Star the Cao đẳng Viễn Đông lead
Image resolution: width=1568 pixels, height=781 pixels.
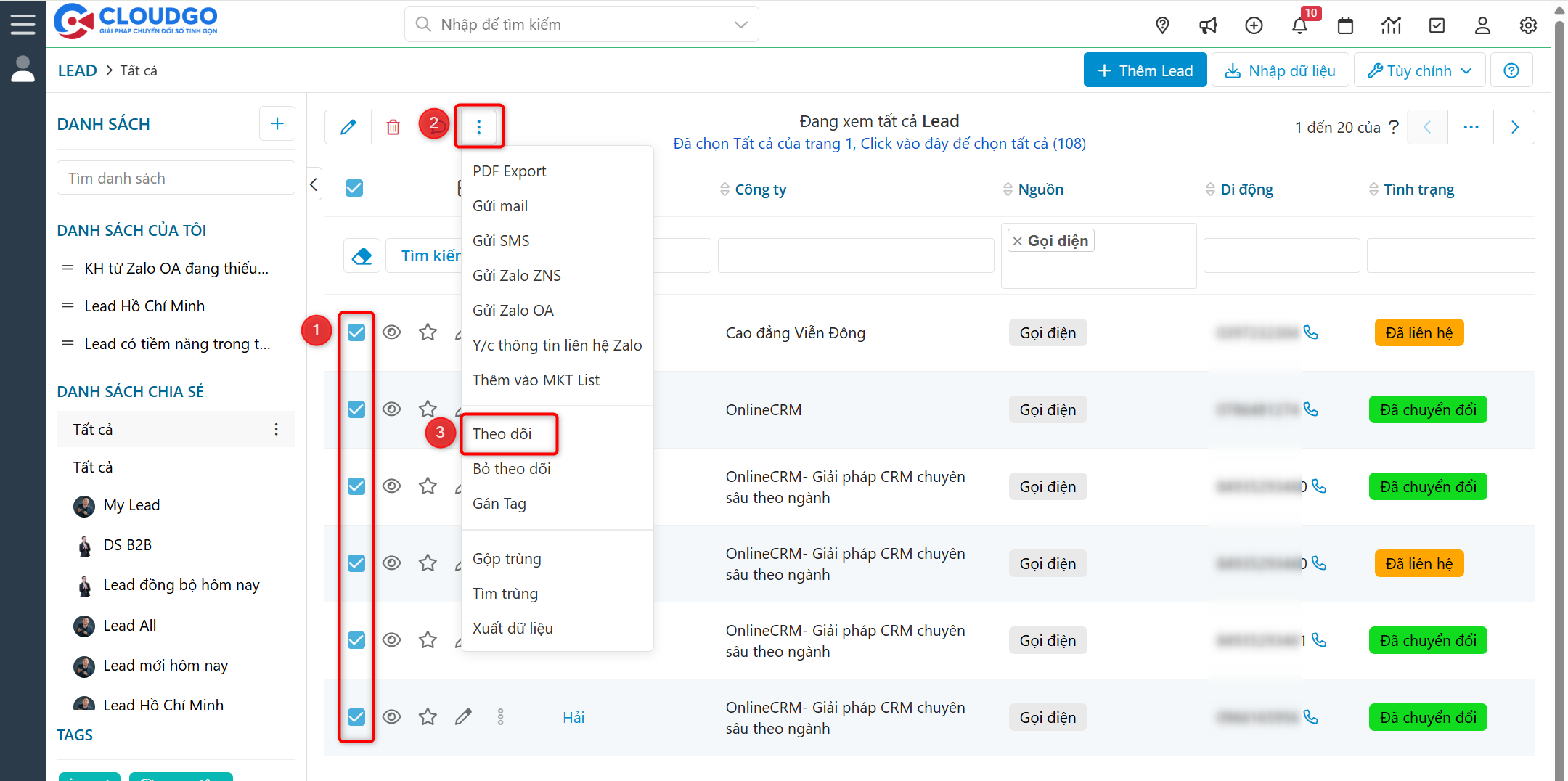click(428, 332)
